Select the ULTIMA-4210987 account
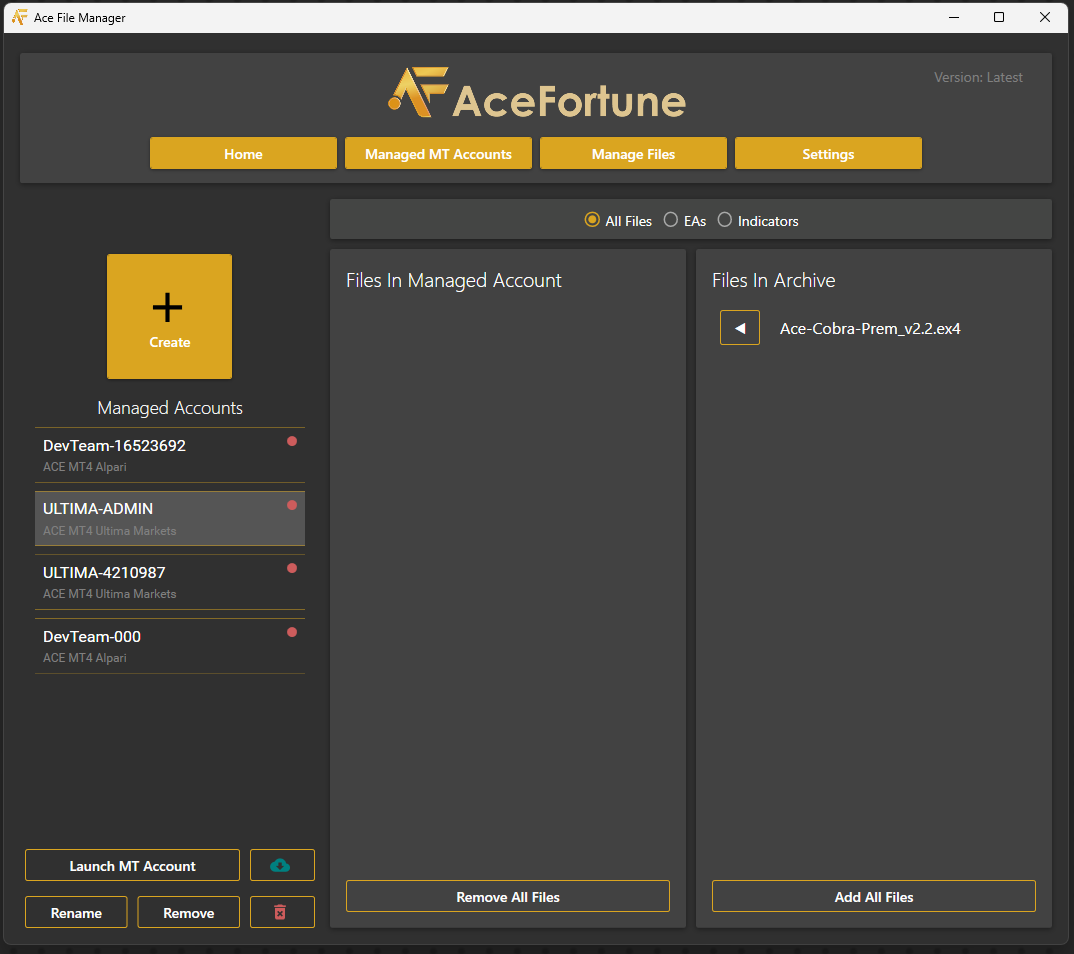The width and height of the screenshot is (1074, 954). (170, 582)
